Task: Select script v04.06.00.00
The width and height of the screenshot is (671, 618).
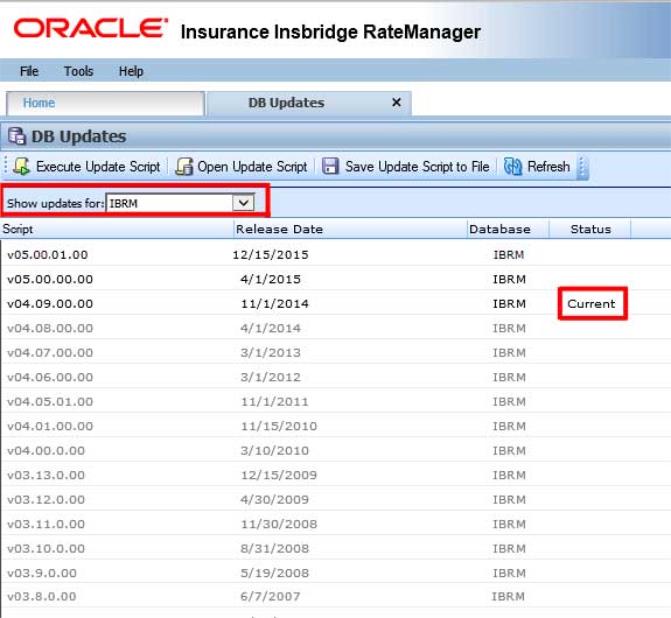Action: click(x=50, y=377)
